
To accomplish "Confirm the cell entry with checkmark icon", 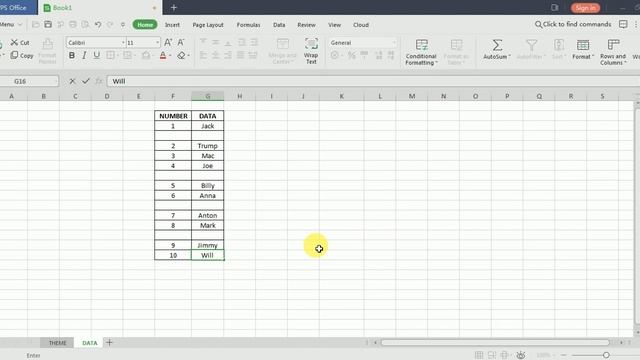I will coord(85,81).
